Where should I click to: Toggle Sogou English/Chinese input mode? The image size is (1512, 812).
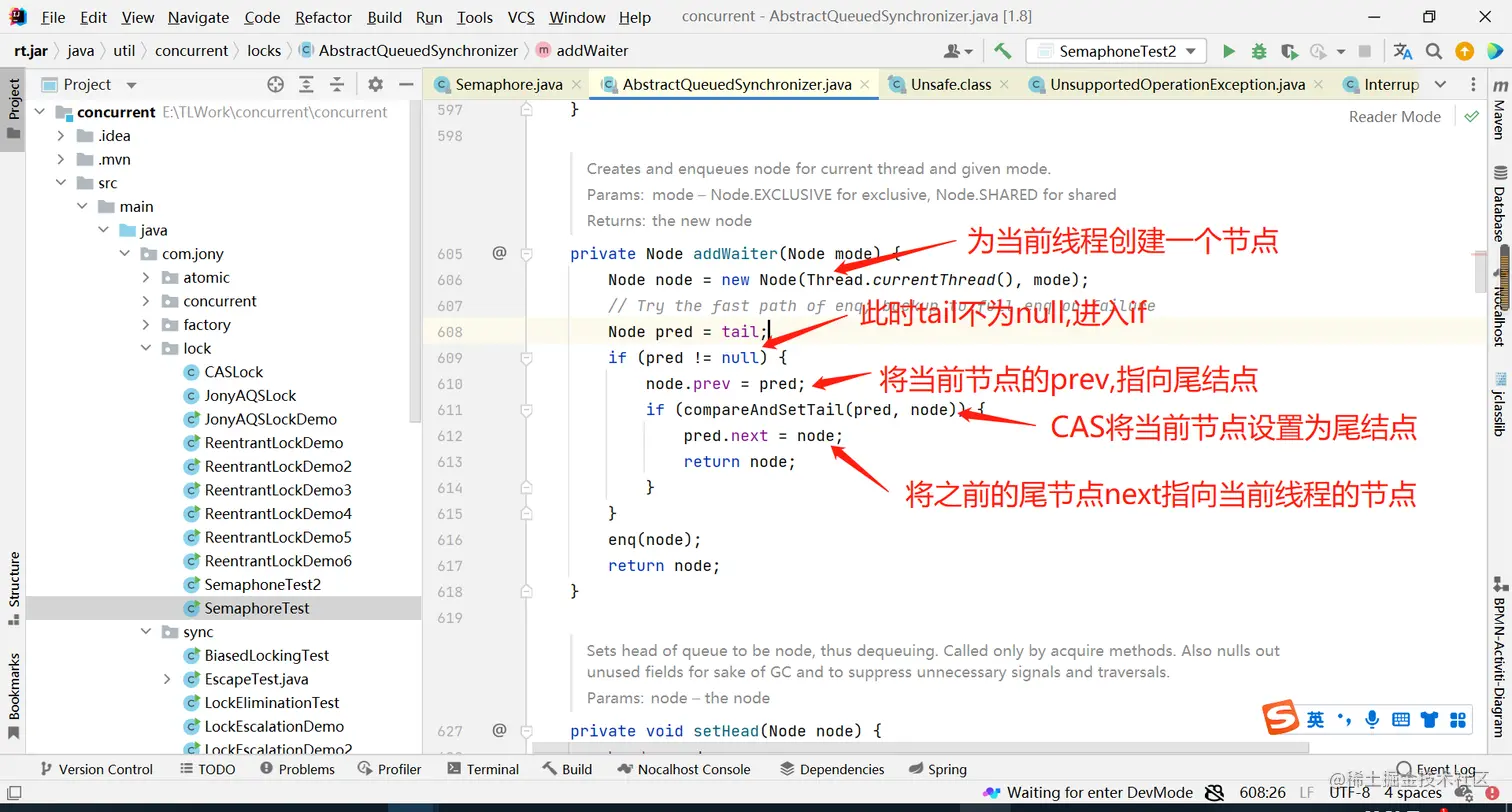click(1315, 719)
